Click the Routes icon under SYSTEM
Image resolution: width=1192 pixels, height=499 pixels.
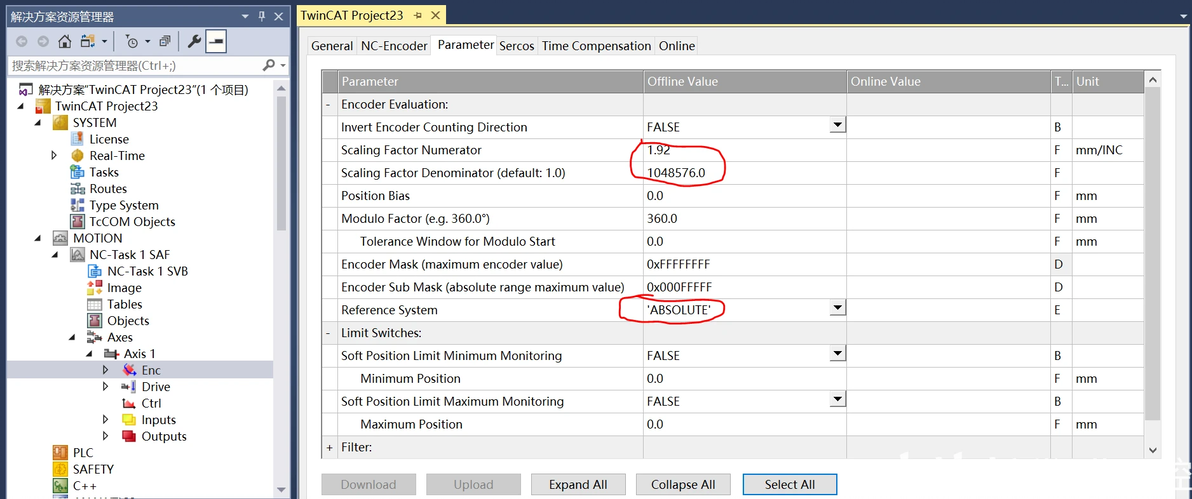78,189
